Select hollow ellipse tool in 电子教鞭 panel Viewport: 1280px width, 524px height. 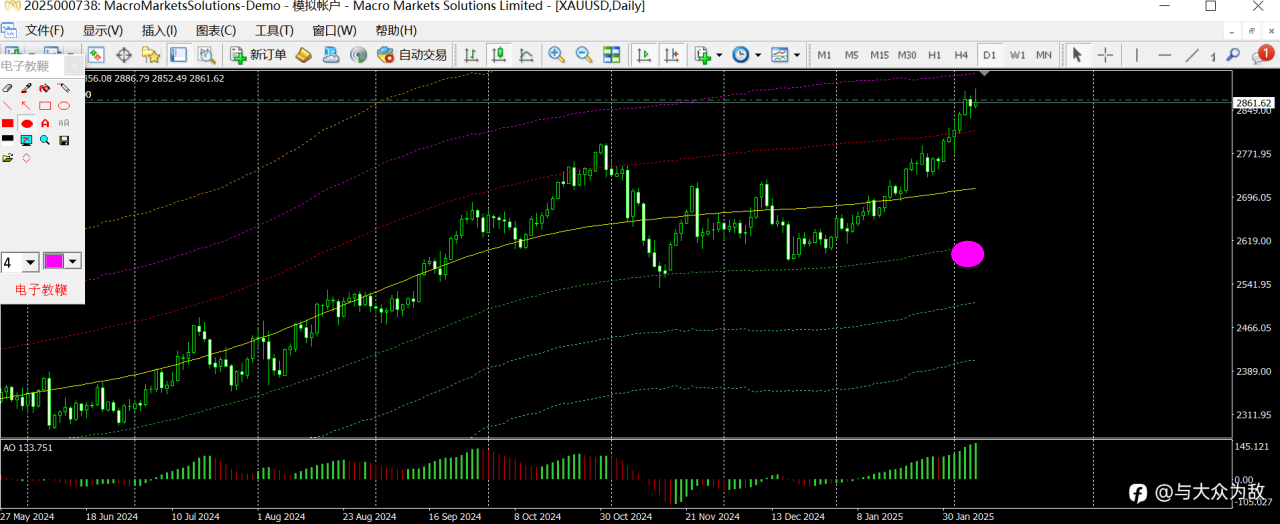click(64, 105)
